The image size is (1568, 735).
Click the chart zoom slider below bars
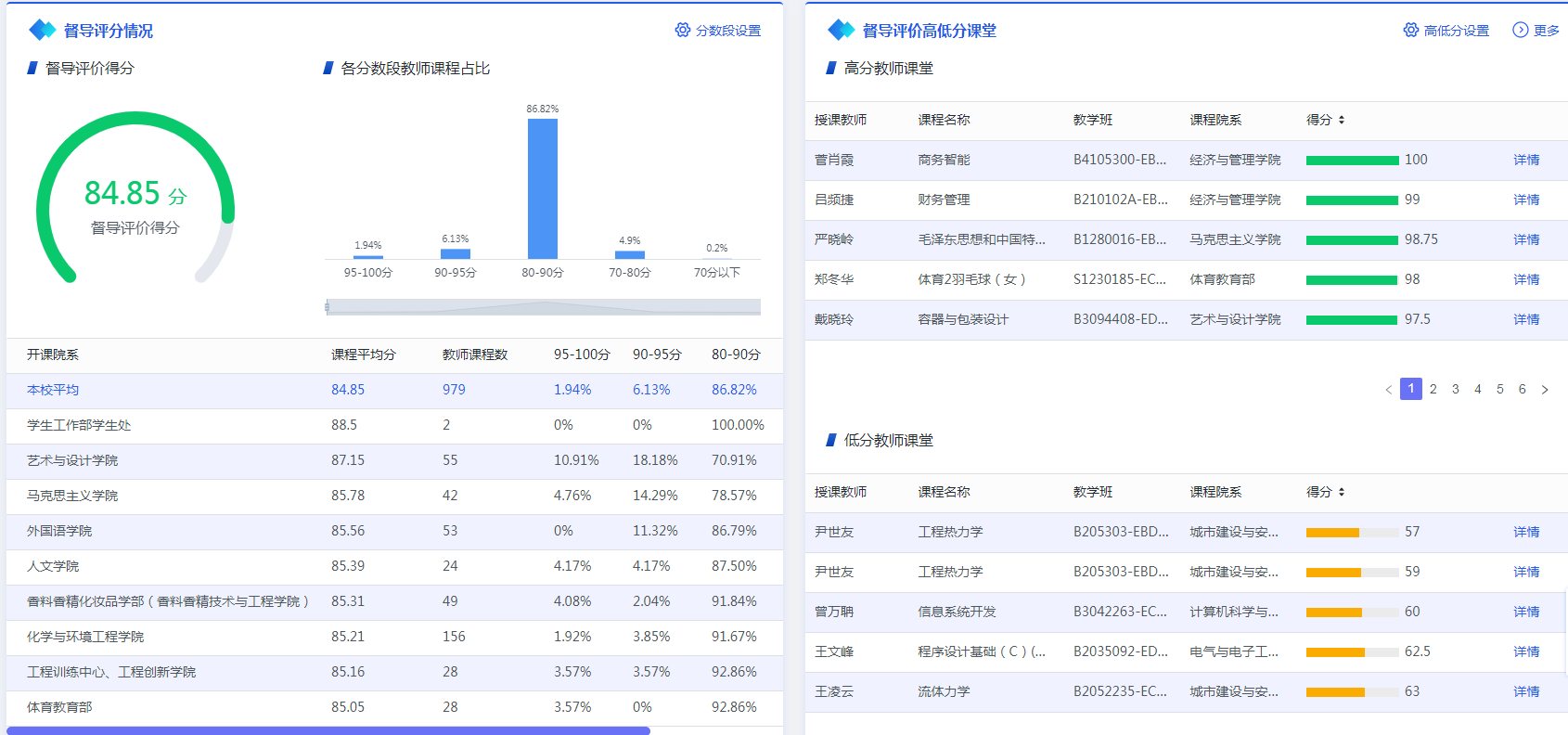(543, 307)
